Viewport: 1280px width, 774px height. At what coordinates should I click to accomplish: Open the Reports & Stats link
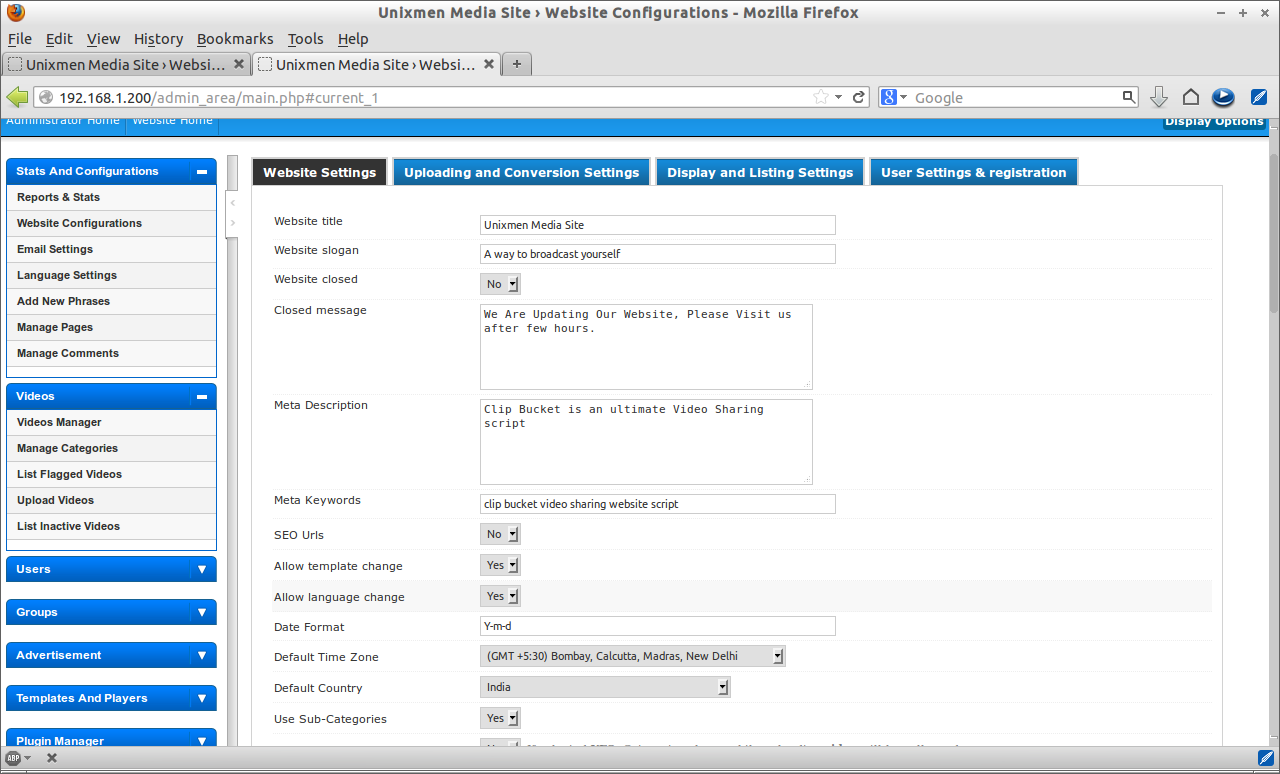(x=58, y=197)
